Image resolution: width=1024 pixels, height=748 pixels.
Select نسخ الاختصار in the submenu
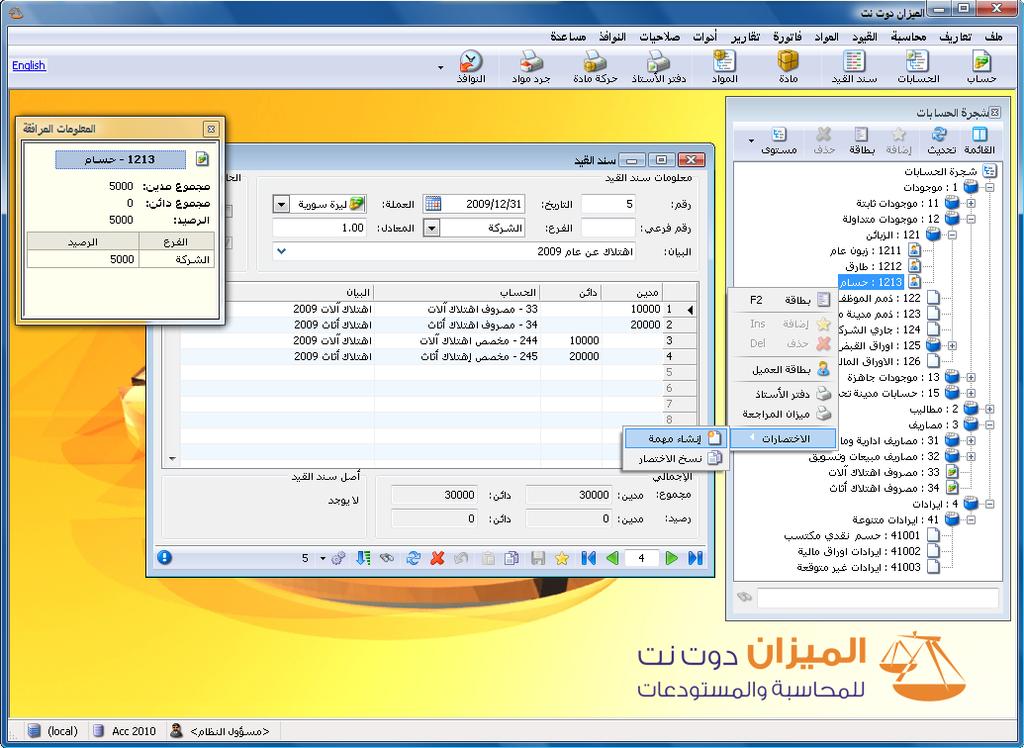pos(676,459)
